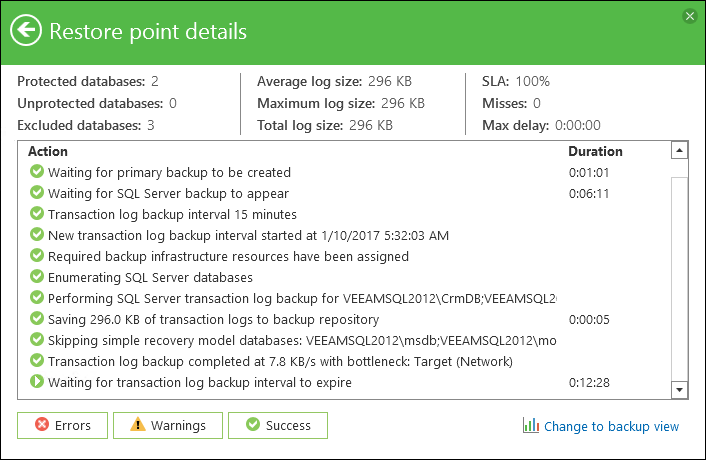Viewport: 706px width, 460px height.
Task: Select Performing SQL Server transaction log backup row
Action: coord(302,298)
